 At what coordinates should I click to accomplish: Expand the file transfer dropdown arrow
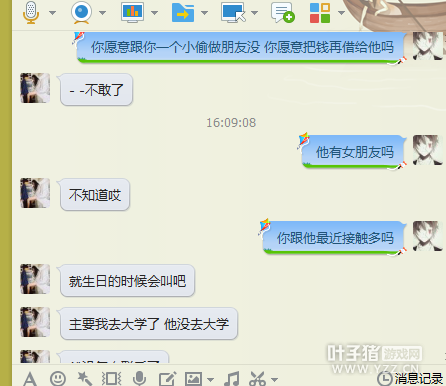(205, 13)
